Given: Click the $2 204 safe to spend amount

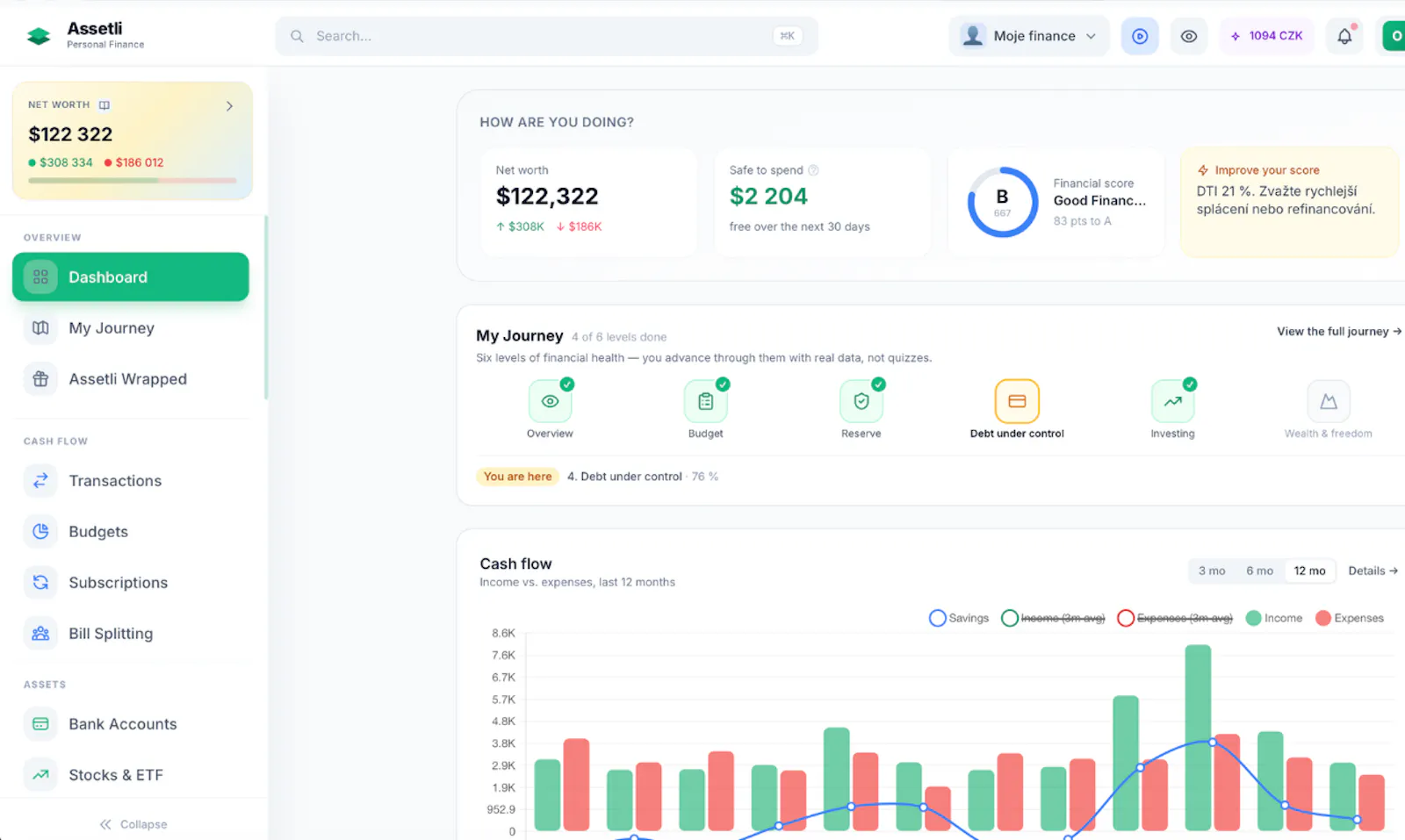Looking at the screenshot, I should click(x=768, y=196).
